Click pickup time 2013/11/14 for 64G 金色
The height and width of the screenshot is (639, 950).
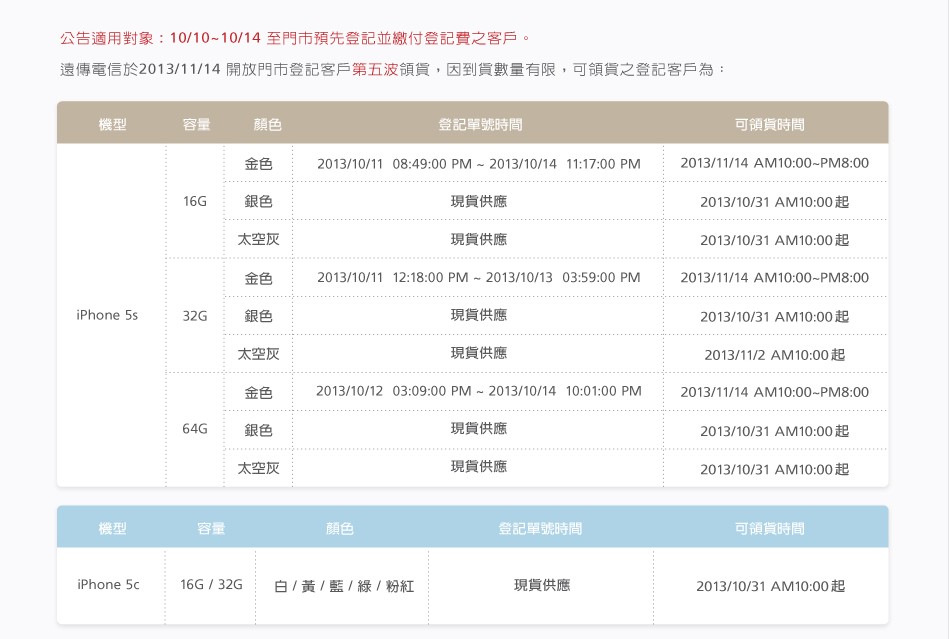[774, 392]
